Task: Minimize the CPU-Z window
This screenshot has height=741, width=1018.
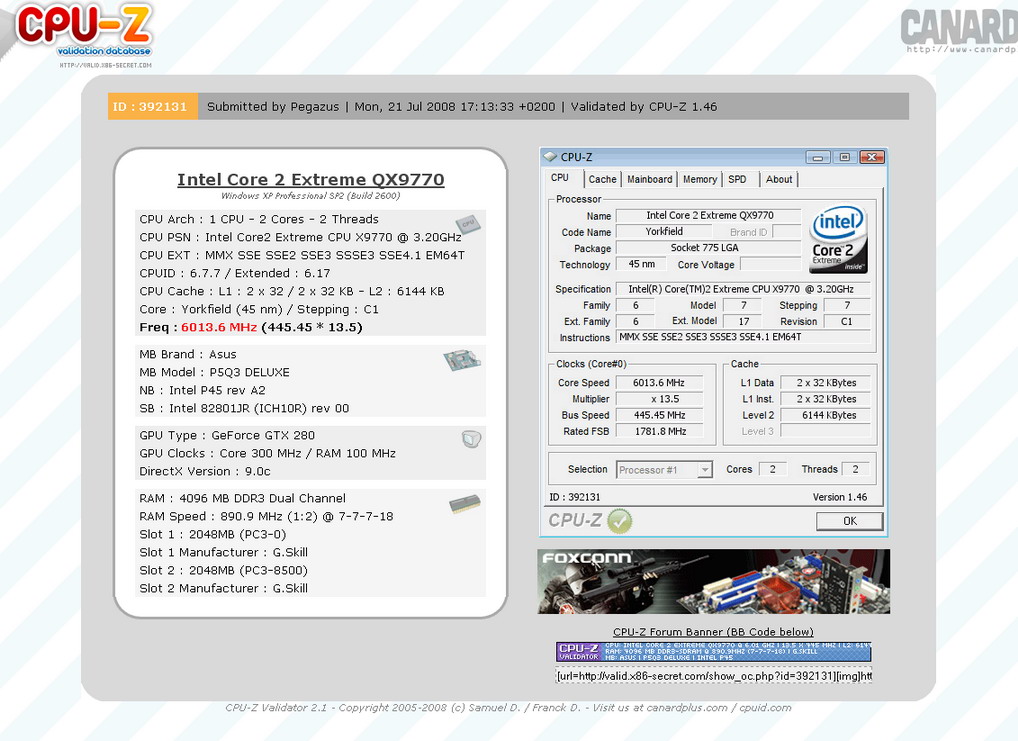Action: tap(817, 157)
